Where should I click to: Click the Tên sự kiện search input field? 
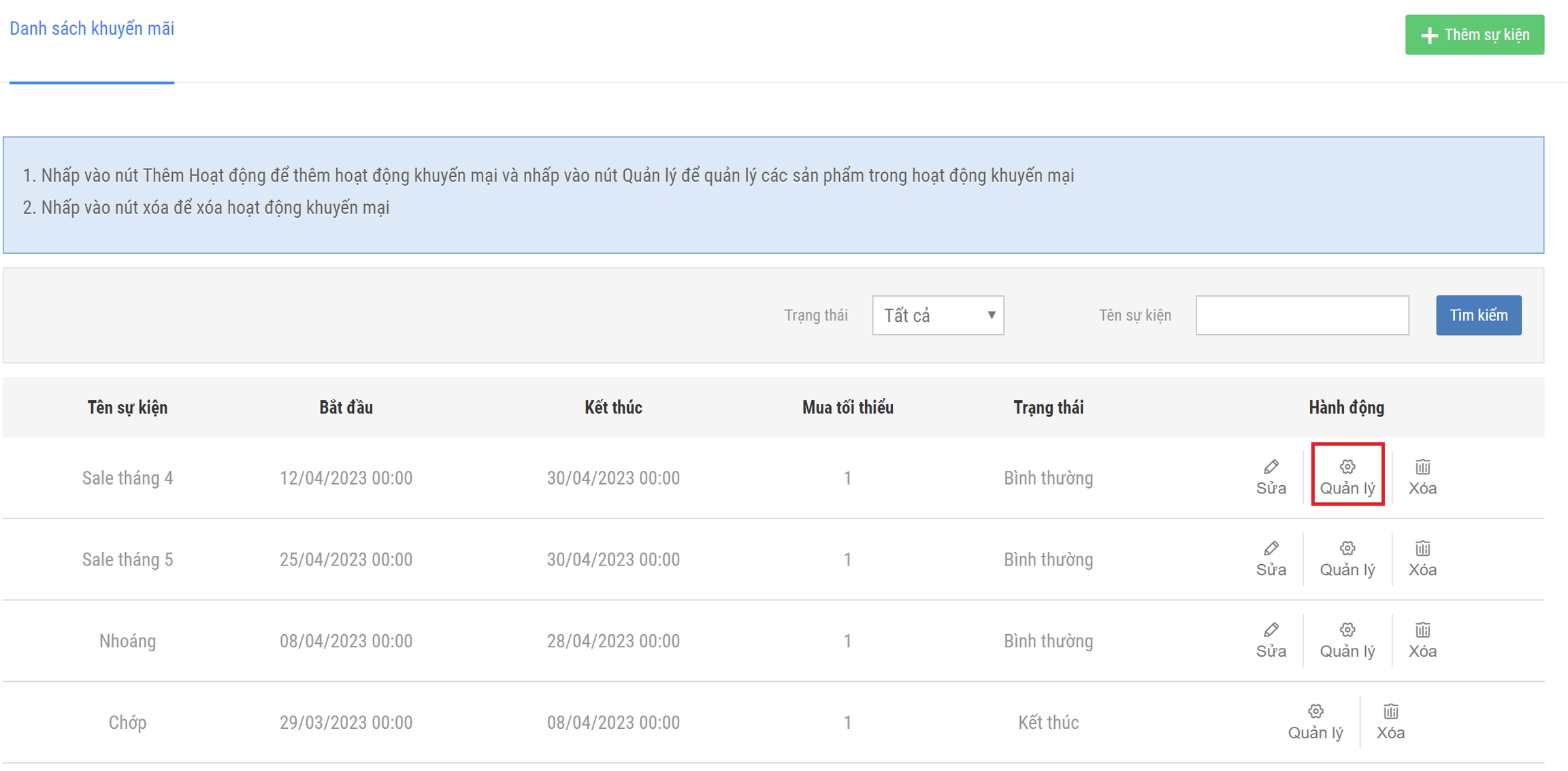pyautogui.click(x=1301, y=315)
